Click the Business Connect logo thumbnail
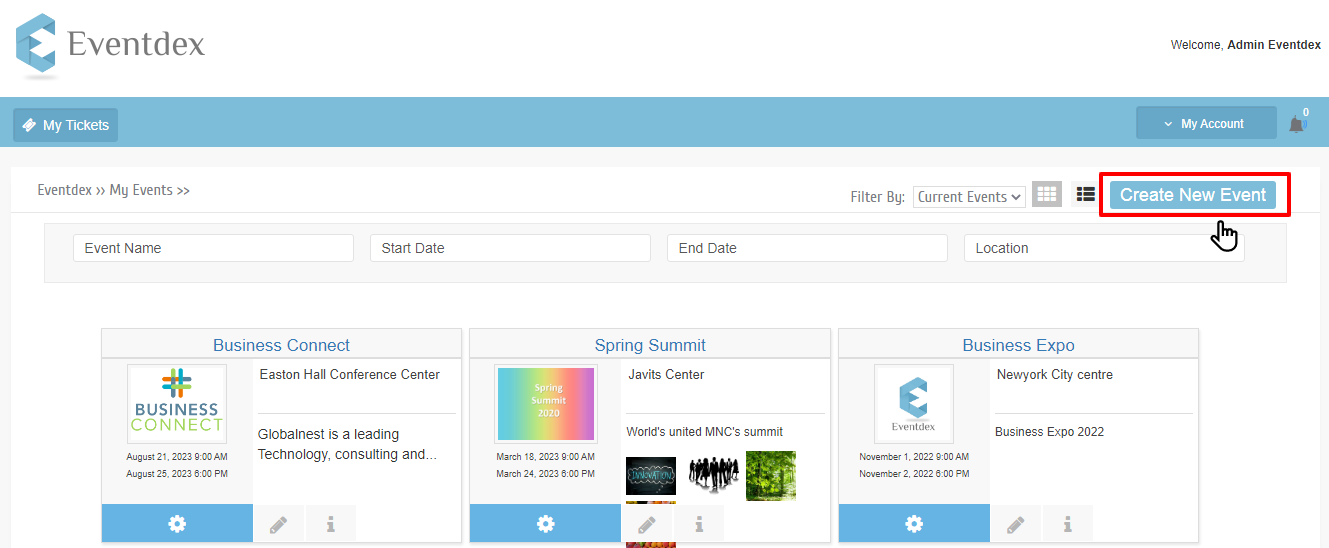The width and height of the screenshot is (1329, 548). (x=177, y=403)
